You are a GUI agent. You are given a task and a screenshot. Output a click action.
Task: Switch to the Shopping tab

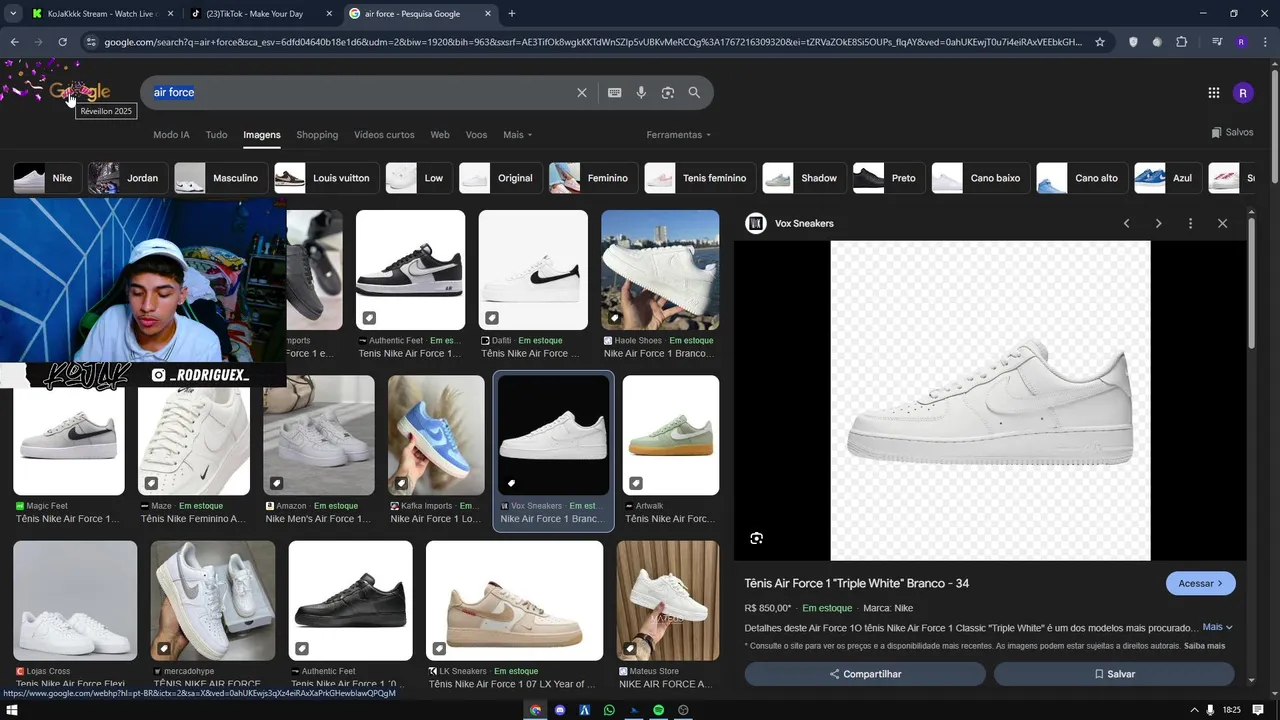click(317, 135)
